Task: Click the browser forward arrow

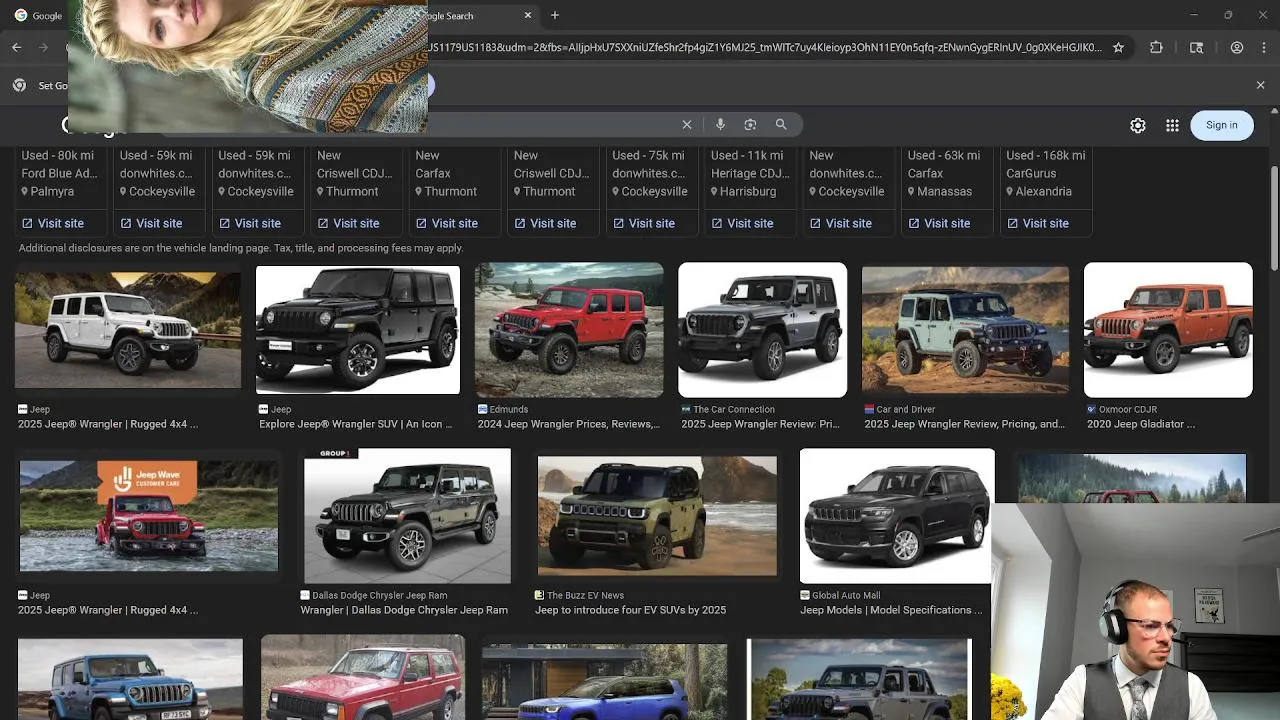Action: 43,47
